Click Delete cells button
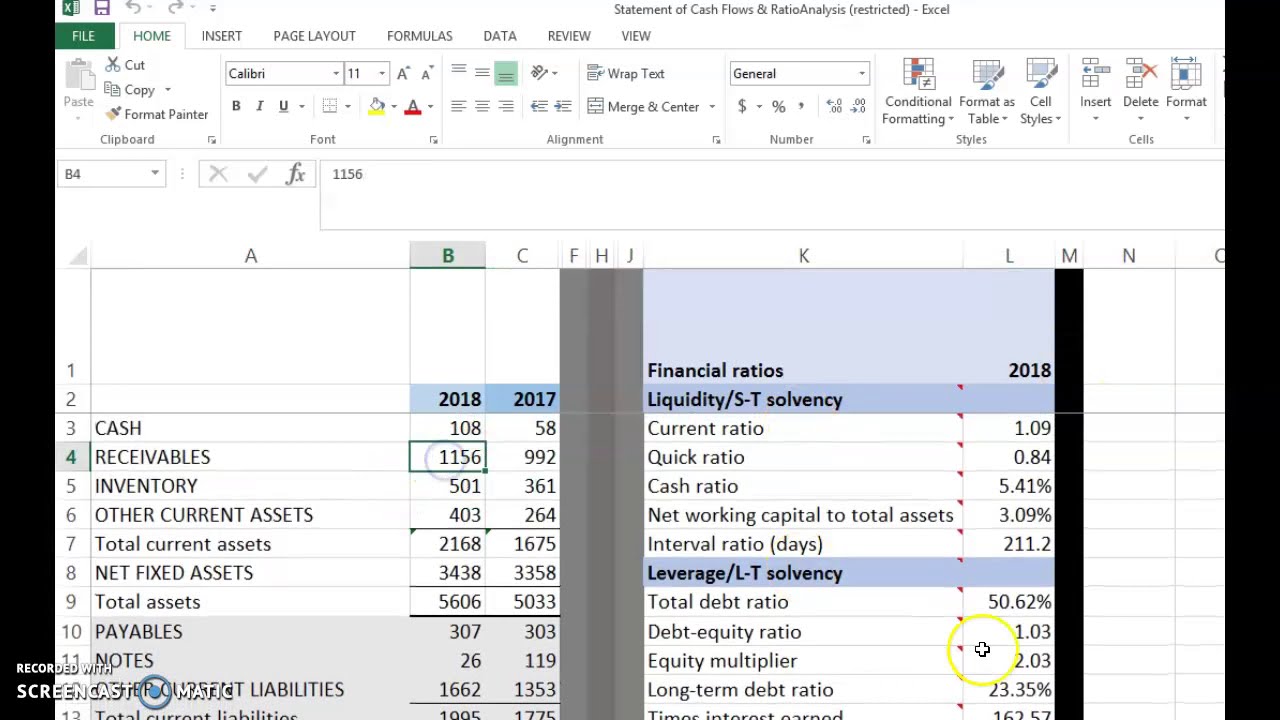 [x=1140, y=90]
